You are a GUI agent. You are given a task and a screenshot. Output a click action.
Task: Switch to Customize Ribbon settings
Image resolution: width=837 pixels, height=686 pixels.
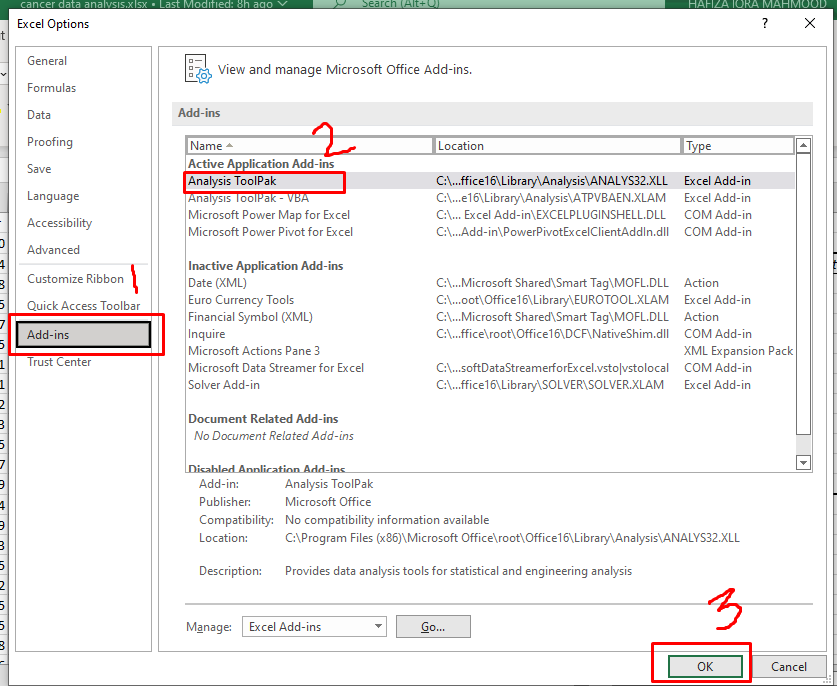point(73,278)
